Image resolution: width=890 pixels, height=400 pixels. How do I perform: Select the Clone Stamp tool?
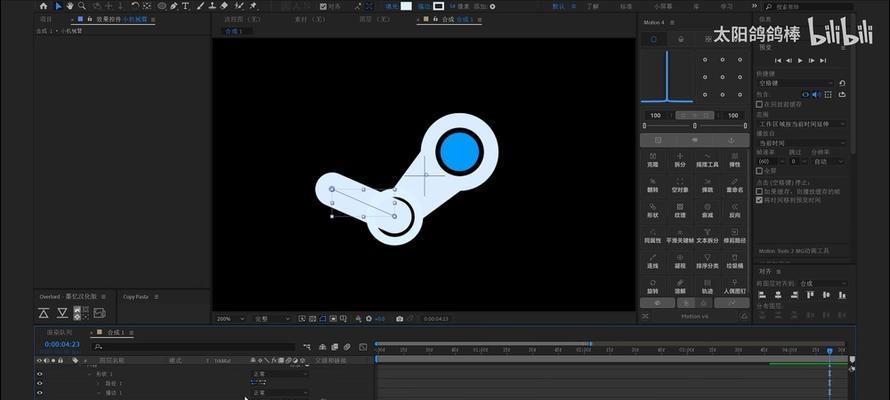pos(212,6)
